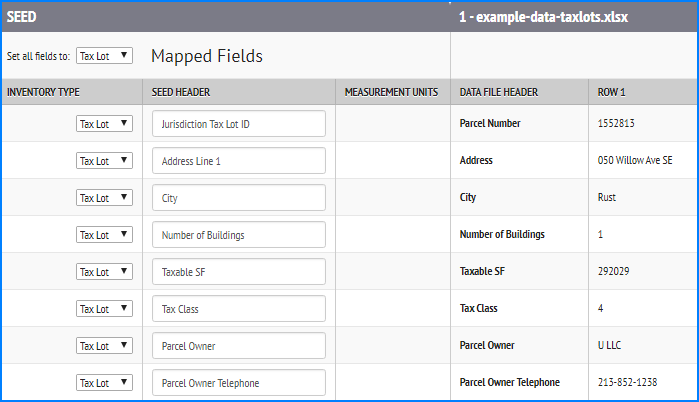Open inventory type dropdown for Taxable SF row
The image size is (699, 402).
click(104, 271)
